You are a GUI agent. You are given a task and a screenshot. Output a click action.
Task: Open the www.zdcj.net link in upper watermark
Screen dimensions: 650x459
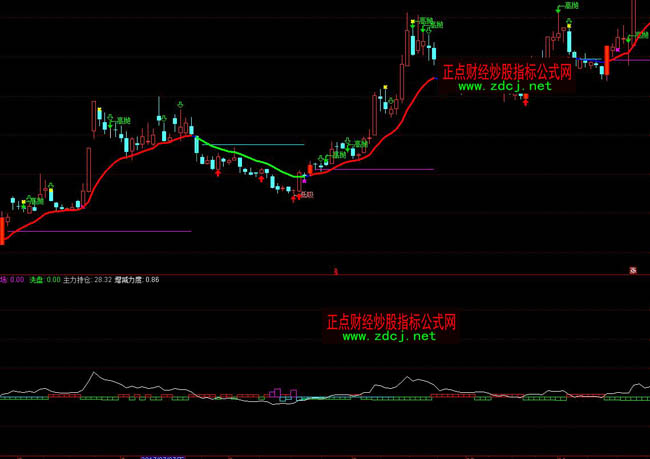coord(505,87)
